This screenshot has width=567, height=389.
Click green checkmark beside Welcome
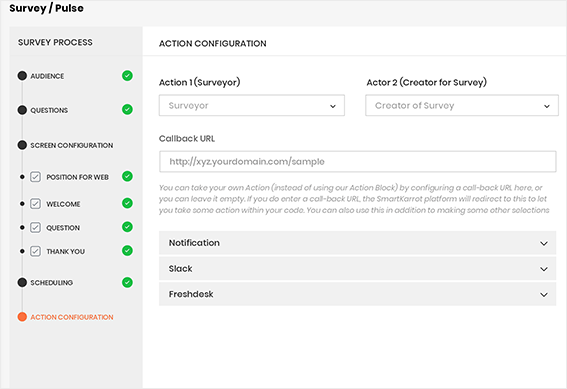pos(127,203)
